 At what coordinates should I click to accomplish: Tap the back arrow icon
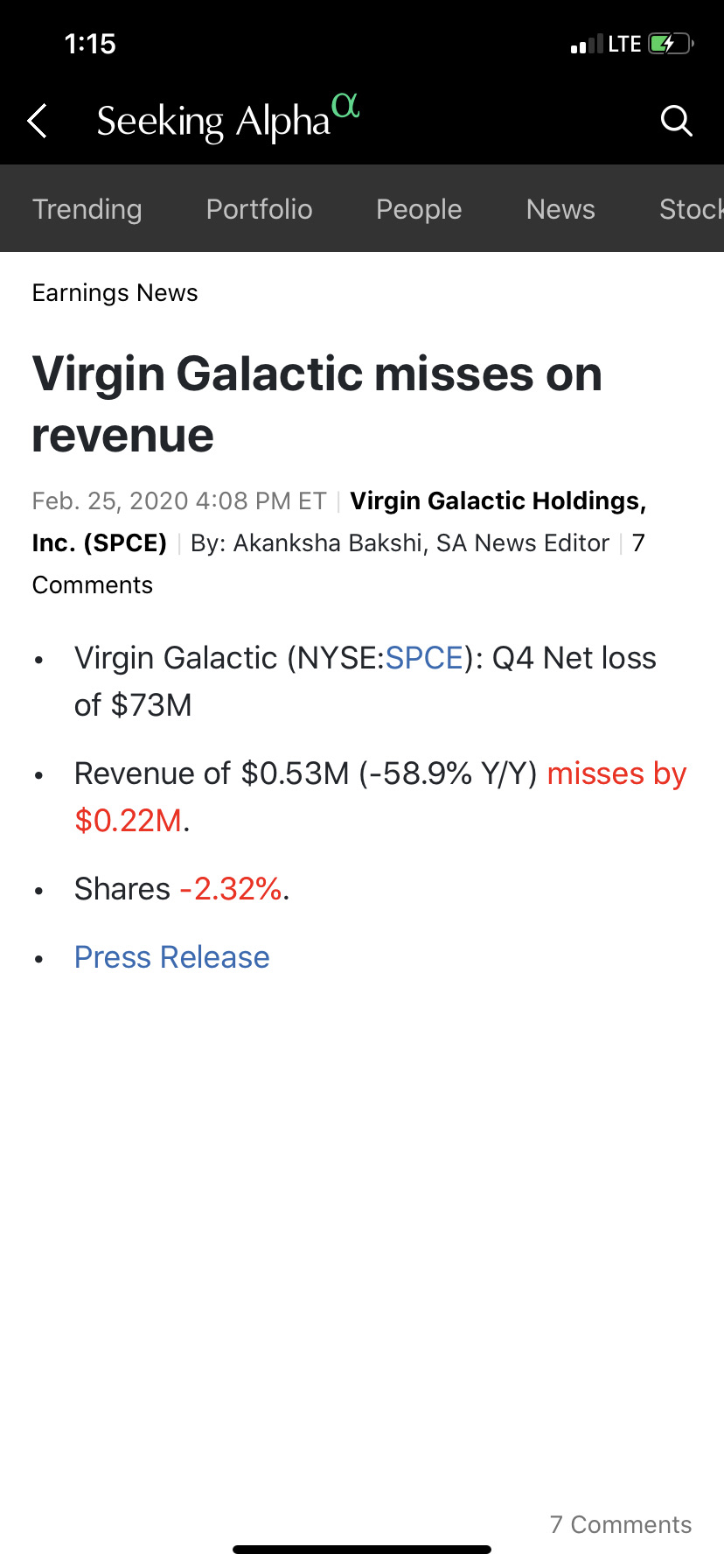point(37,121)
